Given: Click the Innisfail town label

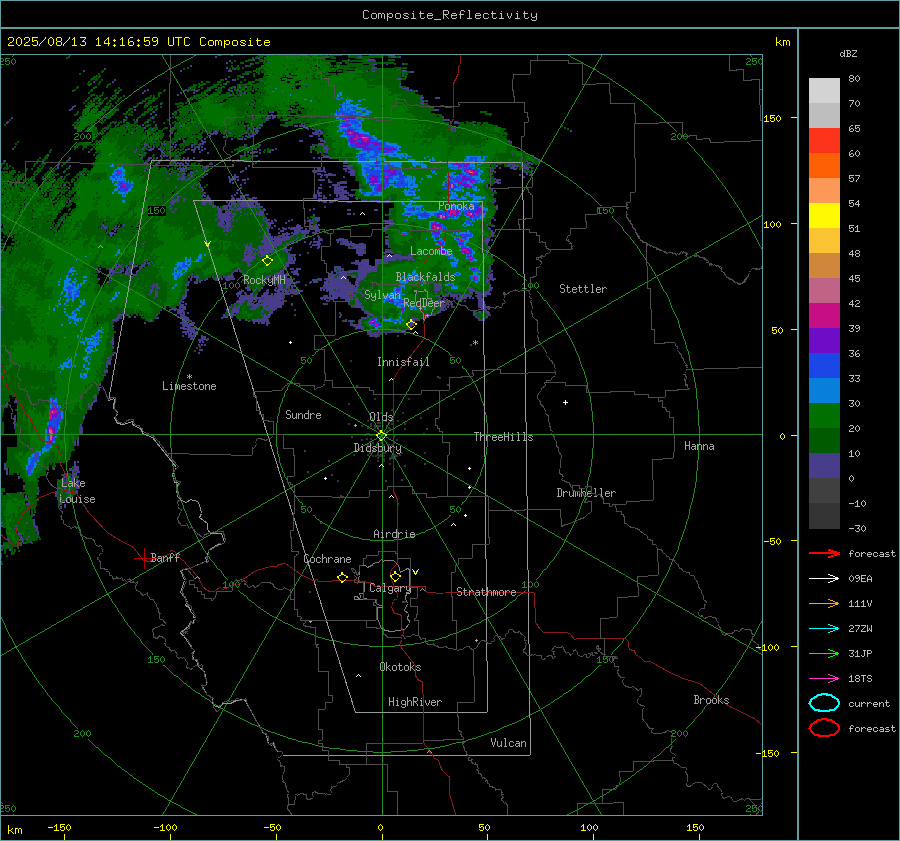Looking at the screenshot, I should 403,362.
